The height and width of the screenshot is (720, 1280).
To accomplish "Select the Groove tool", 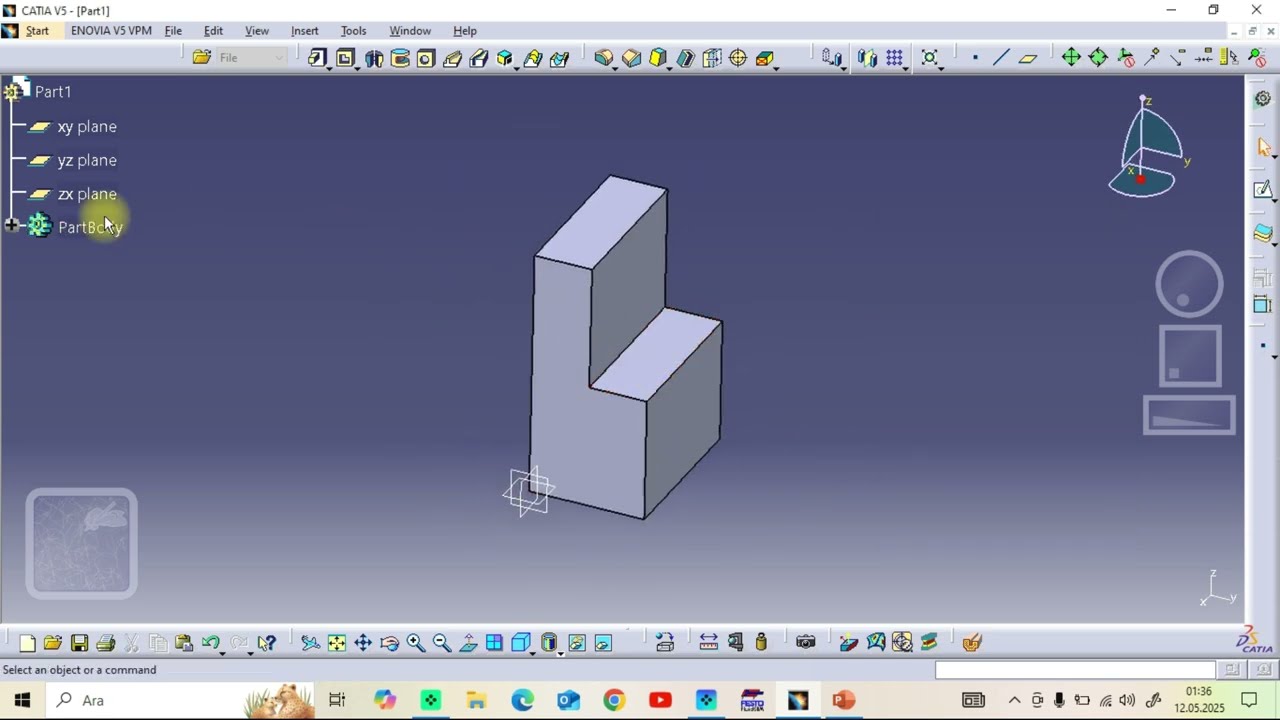I will 400,58.
